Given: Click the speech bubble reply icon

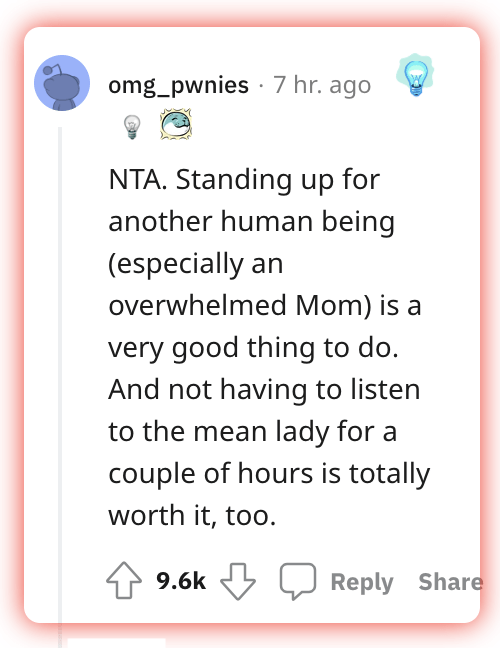Looking at the screenshot, I should tap(298, 581).
